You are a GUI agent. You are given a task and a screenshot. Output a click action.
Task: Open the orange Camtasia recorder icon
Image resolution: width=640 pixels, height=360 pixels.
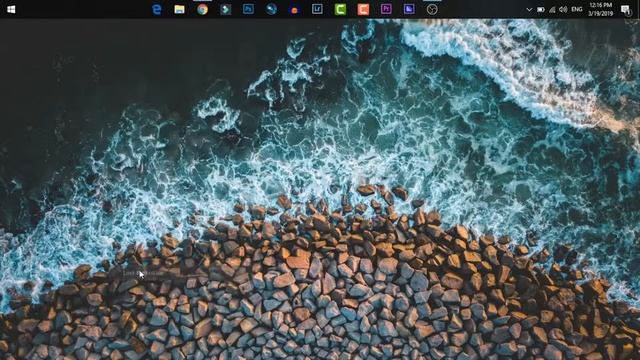(363, 9)
